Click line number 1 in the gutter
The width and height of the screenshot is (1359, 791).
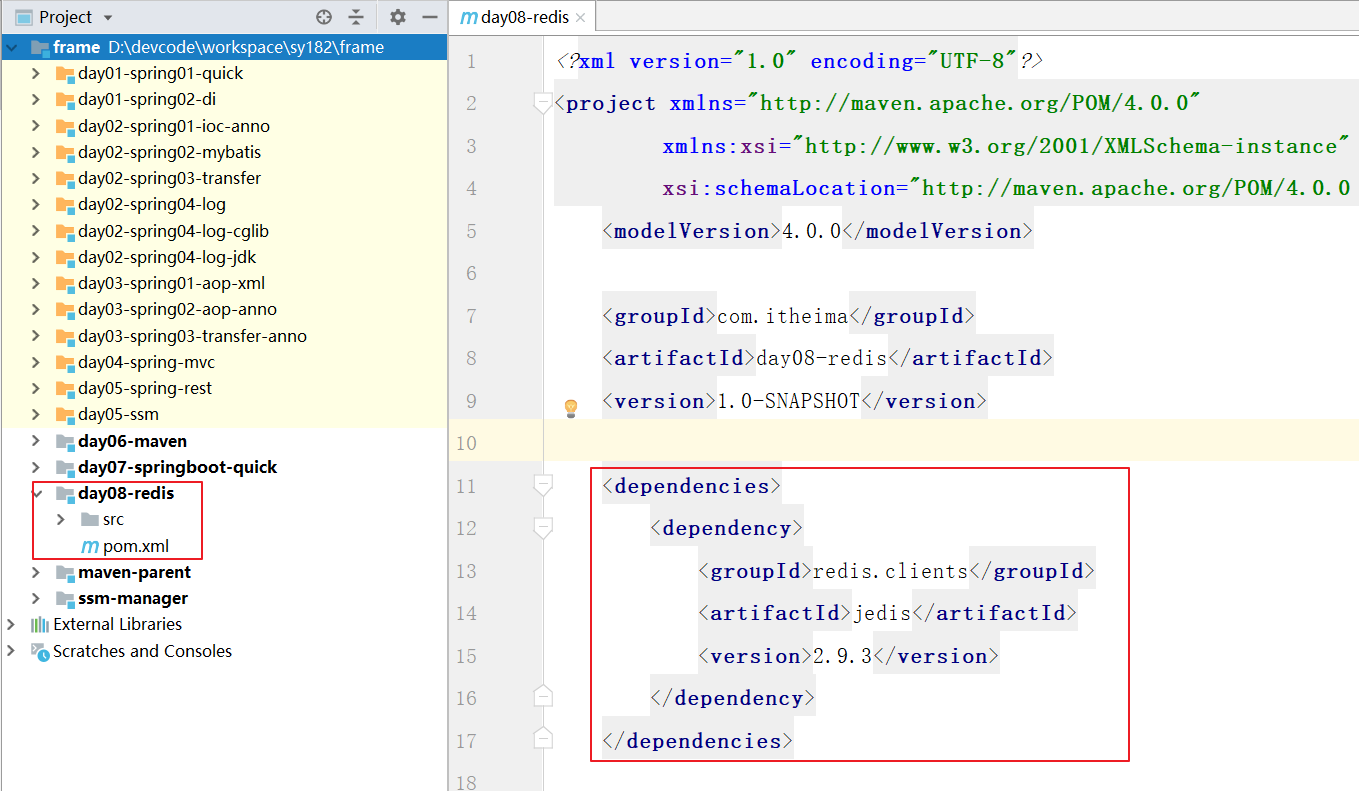coord(471,61)
